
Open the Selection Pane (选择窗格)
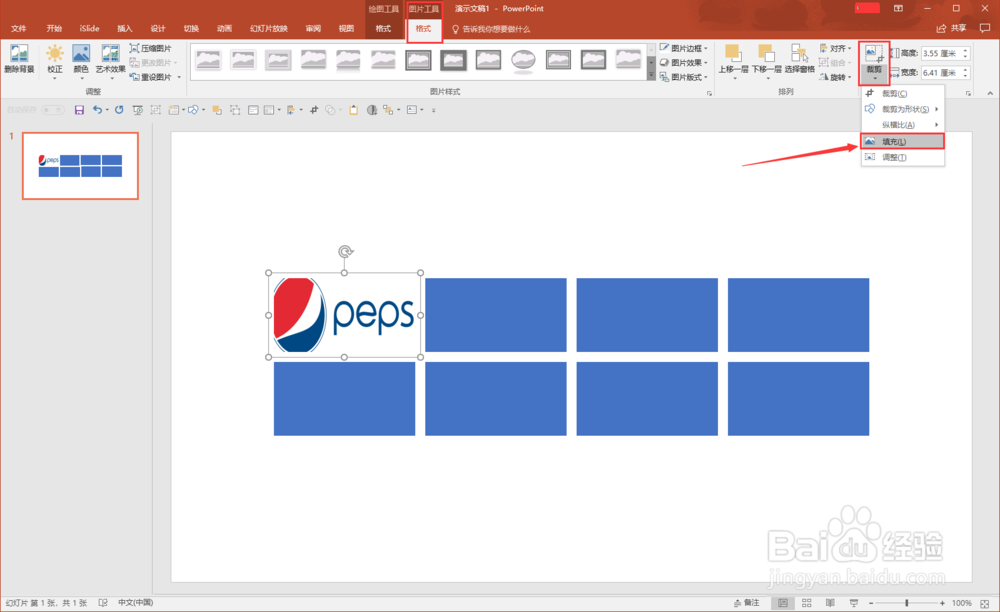pyautogui.click(x=800, y=59)
